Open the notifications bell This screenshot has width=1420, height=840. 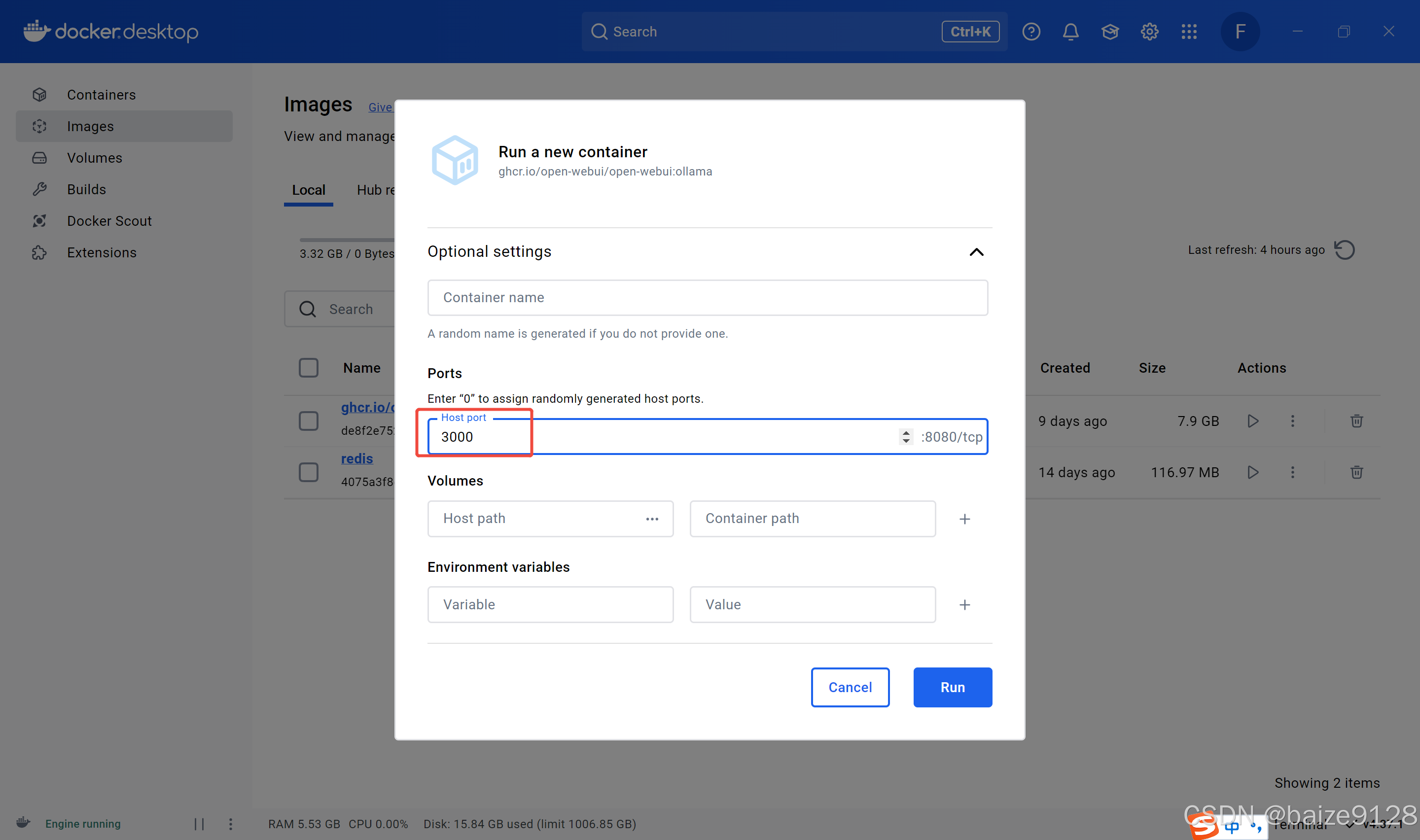(1070, 32)
